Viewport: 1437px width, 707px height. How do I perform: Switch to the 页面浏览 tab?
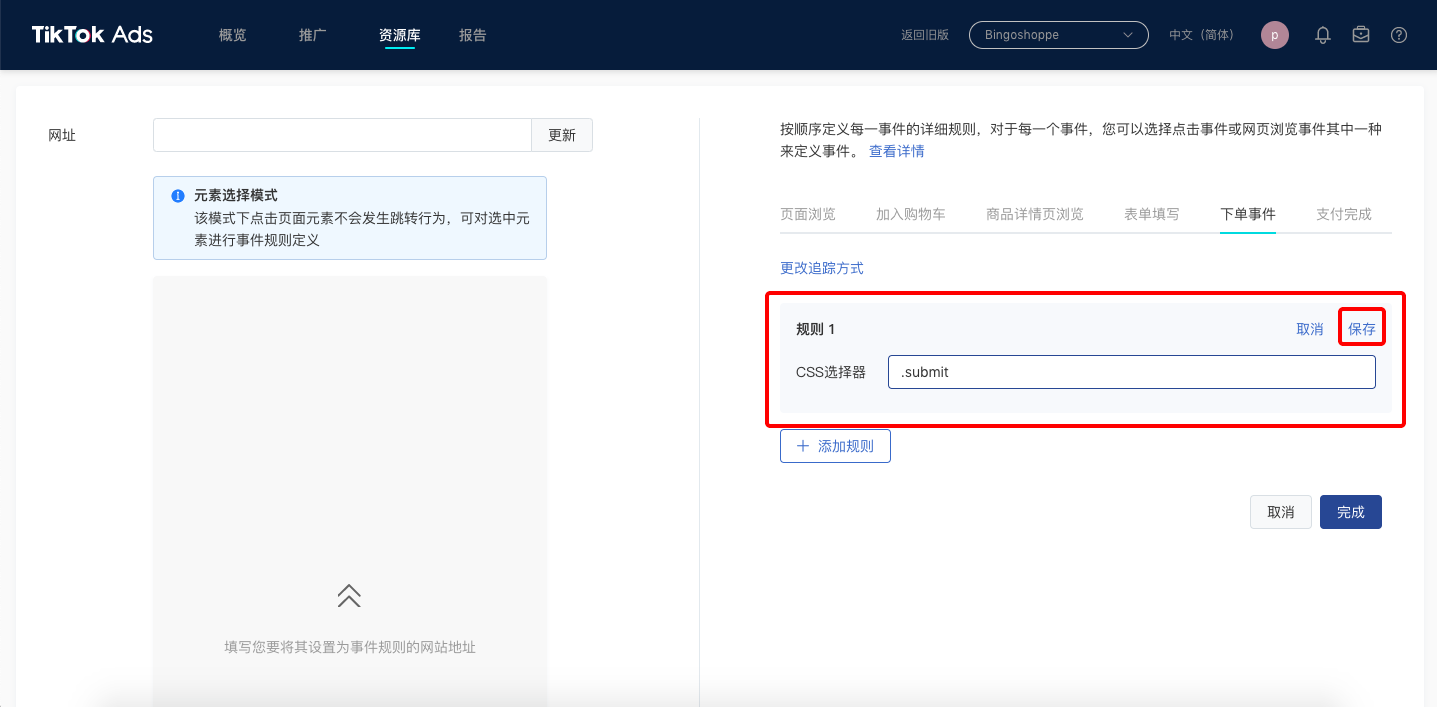coord(807,214)
